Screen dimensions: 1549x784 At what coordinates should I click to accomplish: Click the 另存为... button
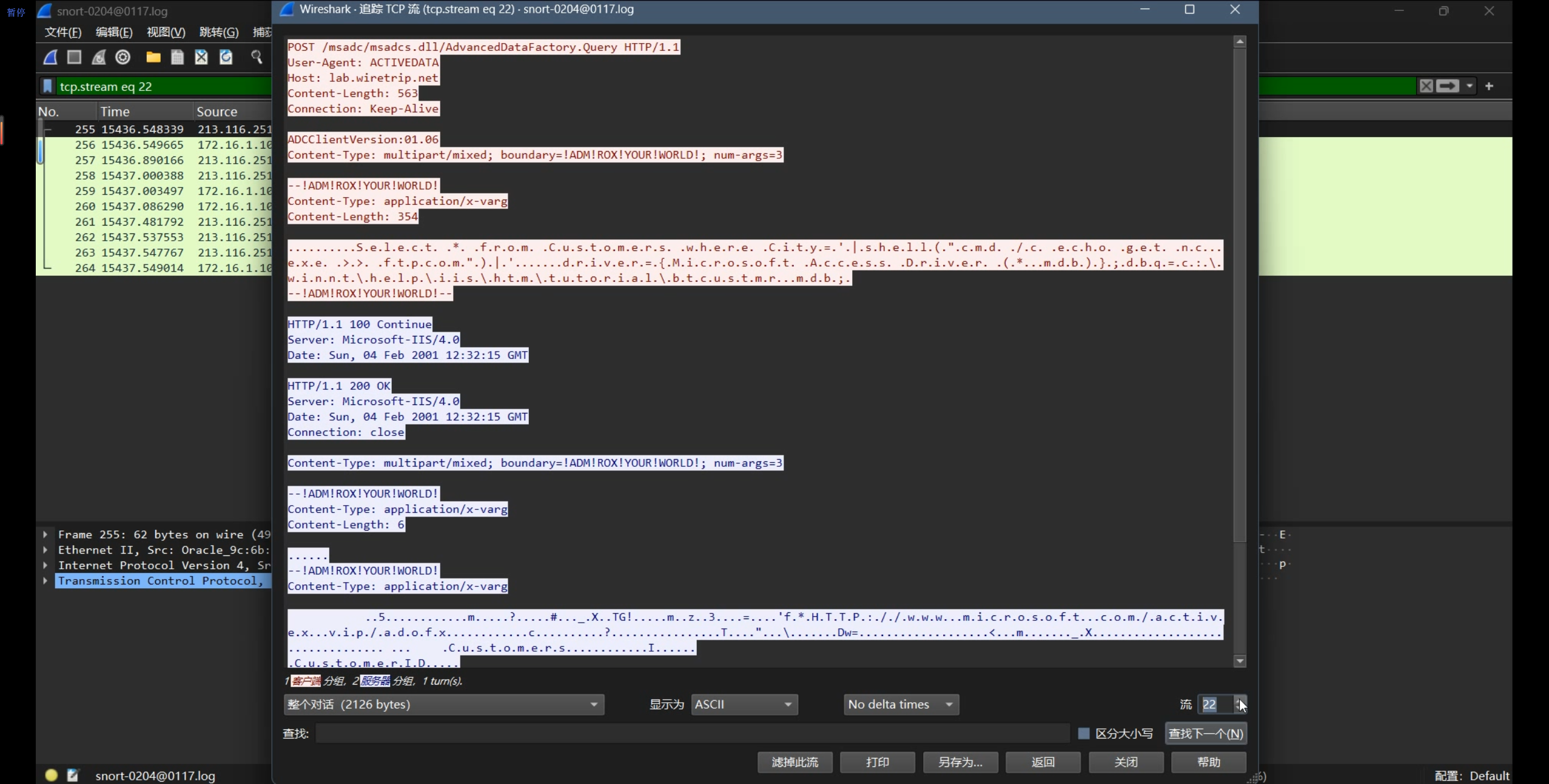960,762
